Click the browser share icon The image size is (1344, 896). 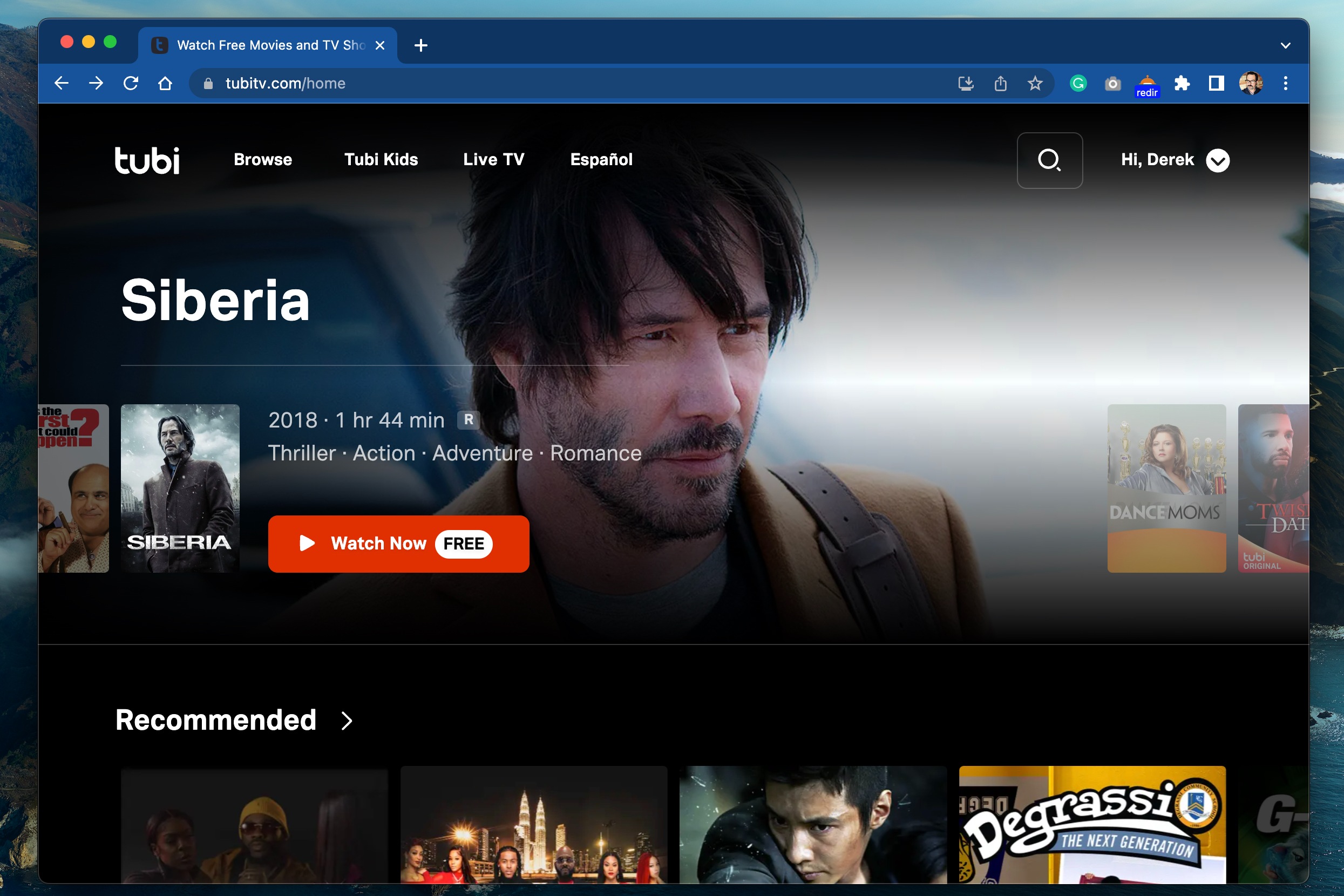tap(1000, 83)
